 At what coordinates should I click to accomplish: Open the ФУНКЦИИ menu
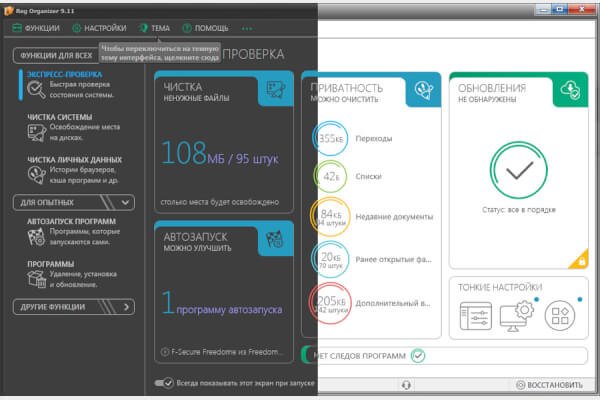coord(36,28)
